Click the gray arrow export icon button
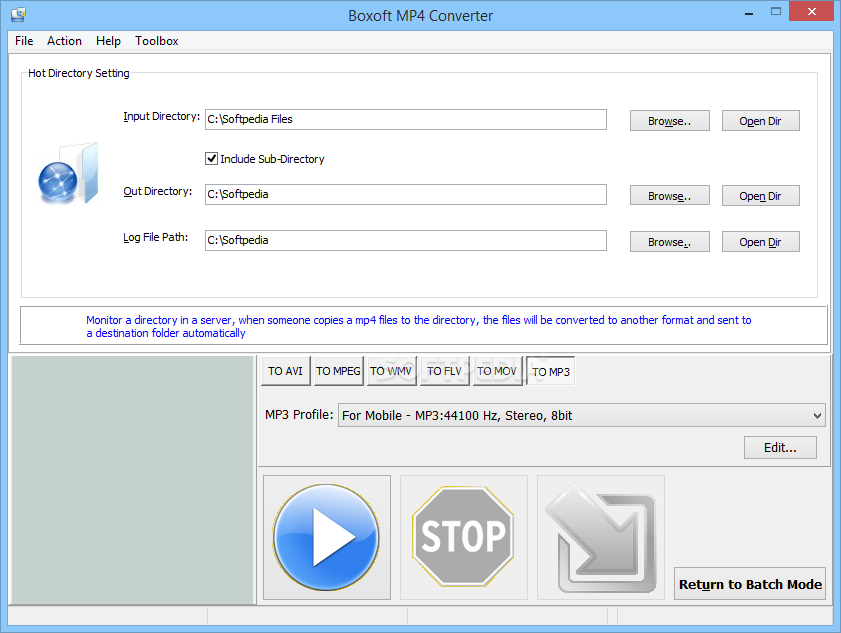The width and height of the screenshot is (841, 633). 601,537
